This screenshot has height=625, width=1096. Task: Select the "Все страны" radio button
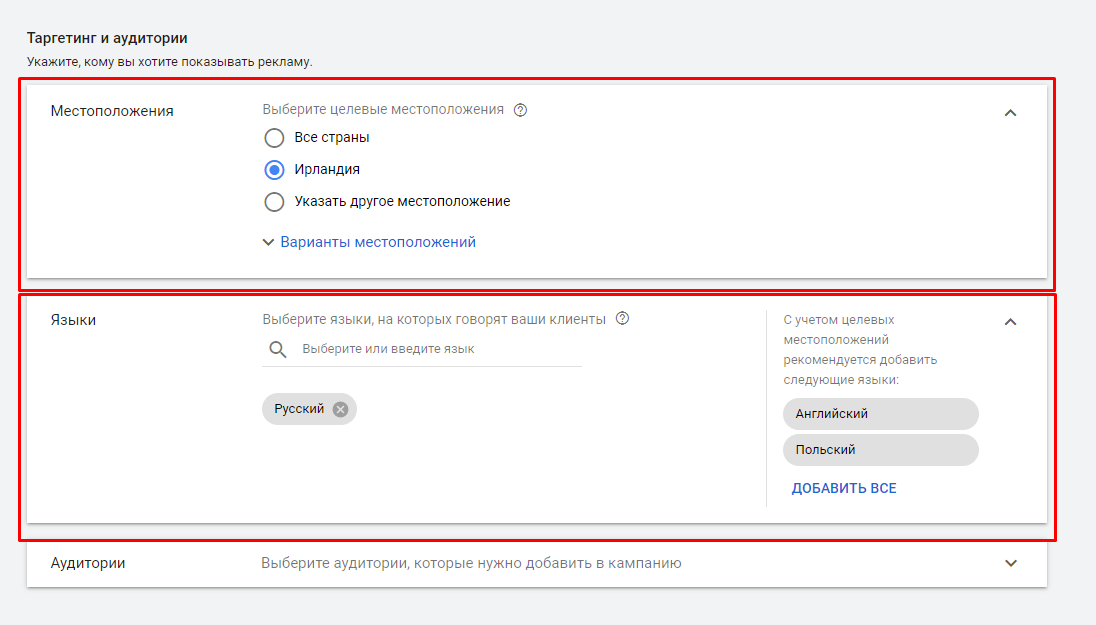click(x=274, y=138)
